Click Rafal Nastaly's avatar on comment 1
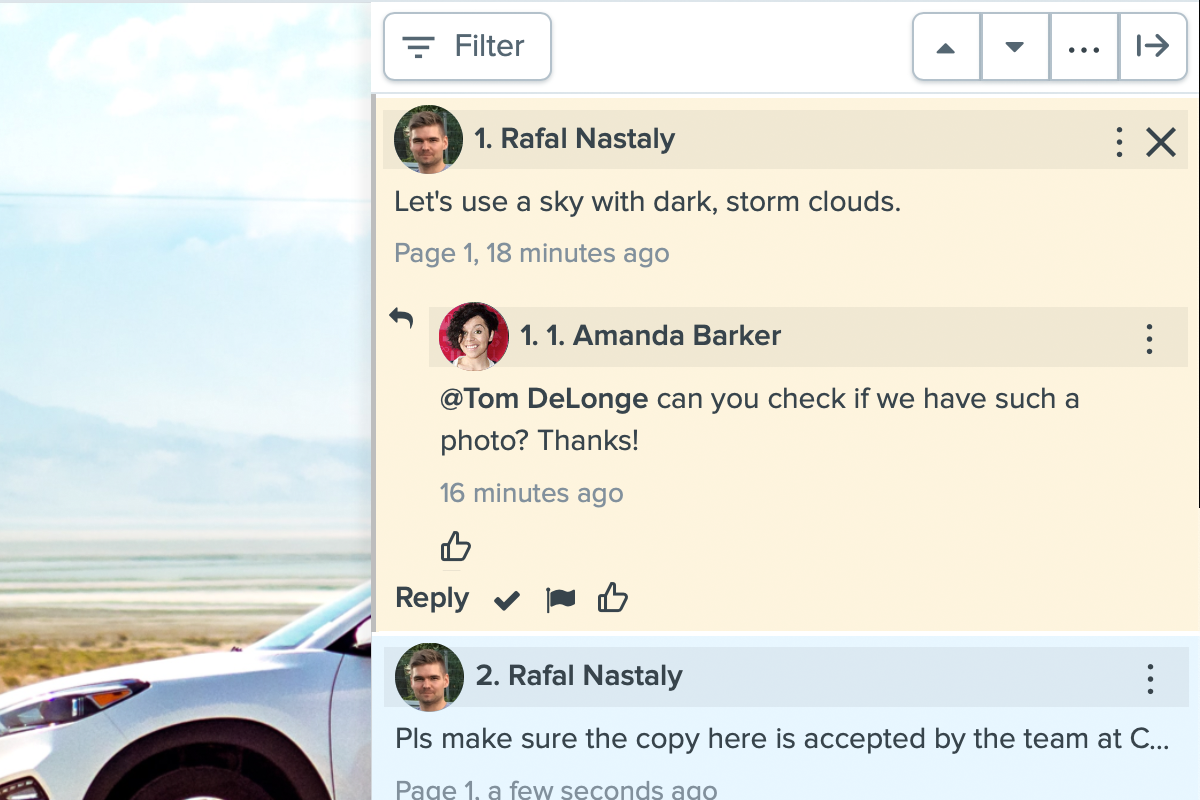 coord(428,139)
